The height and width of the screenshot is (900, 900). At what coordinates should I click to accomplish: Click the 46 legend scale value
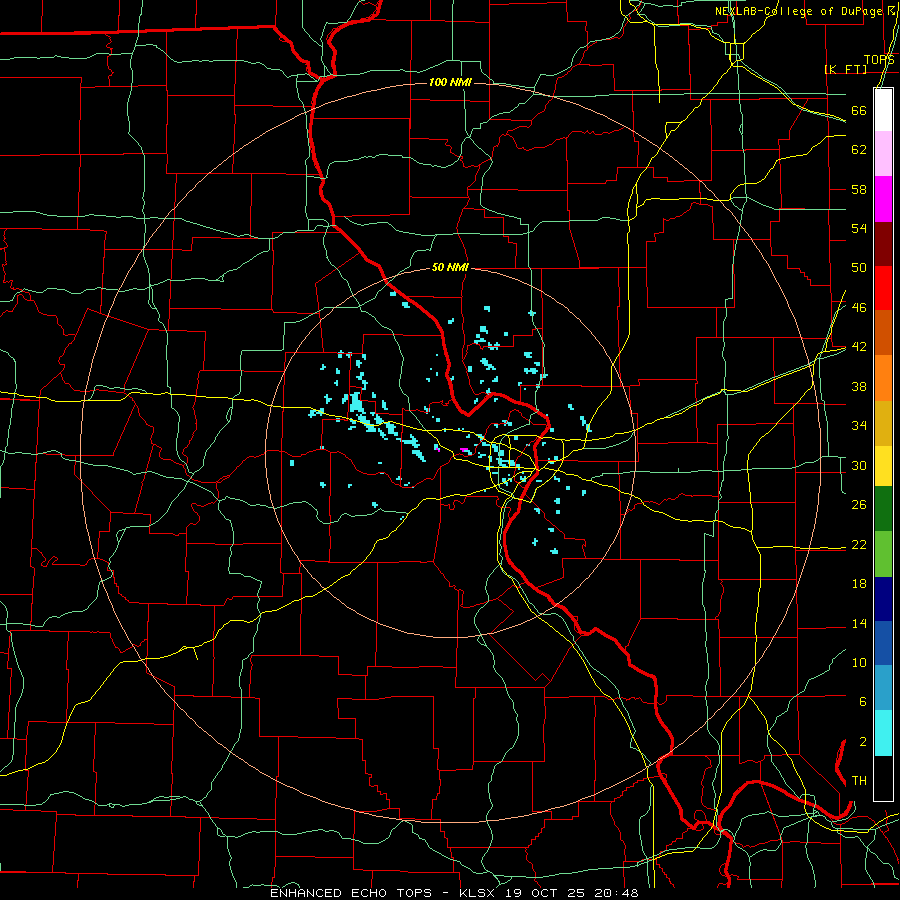pos(859,308)
